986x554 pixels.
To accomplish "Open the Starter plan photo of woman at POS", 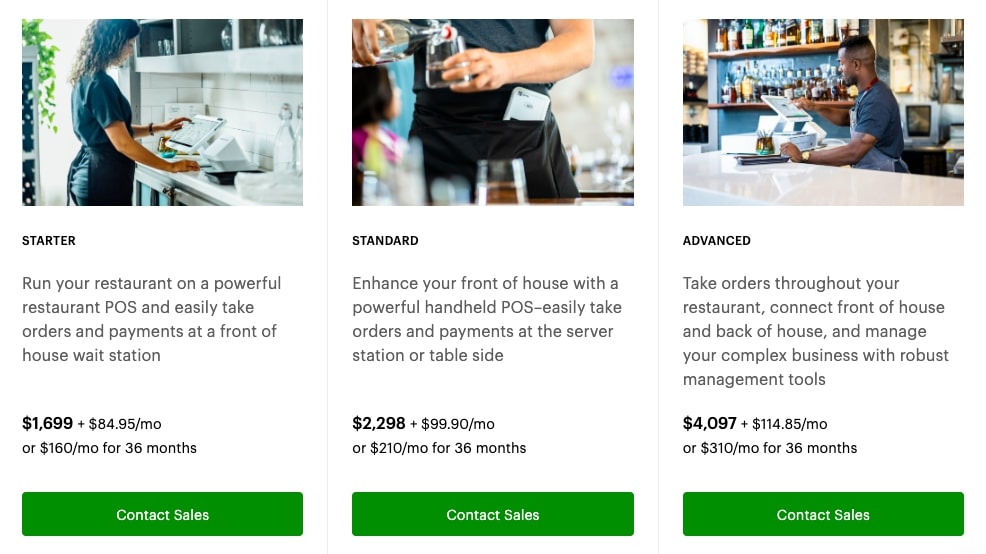I will 162,112.
